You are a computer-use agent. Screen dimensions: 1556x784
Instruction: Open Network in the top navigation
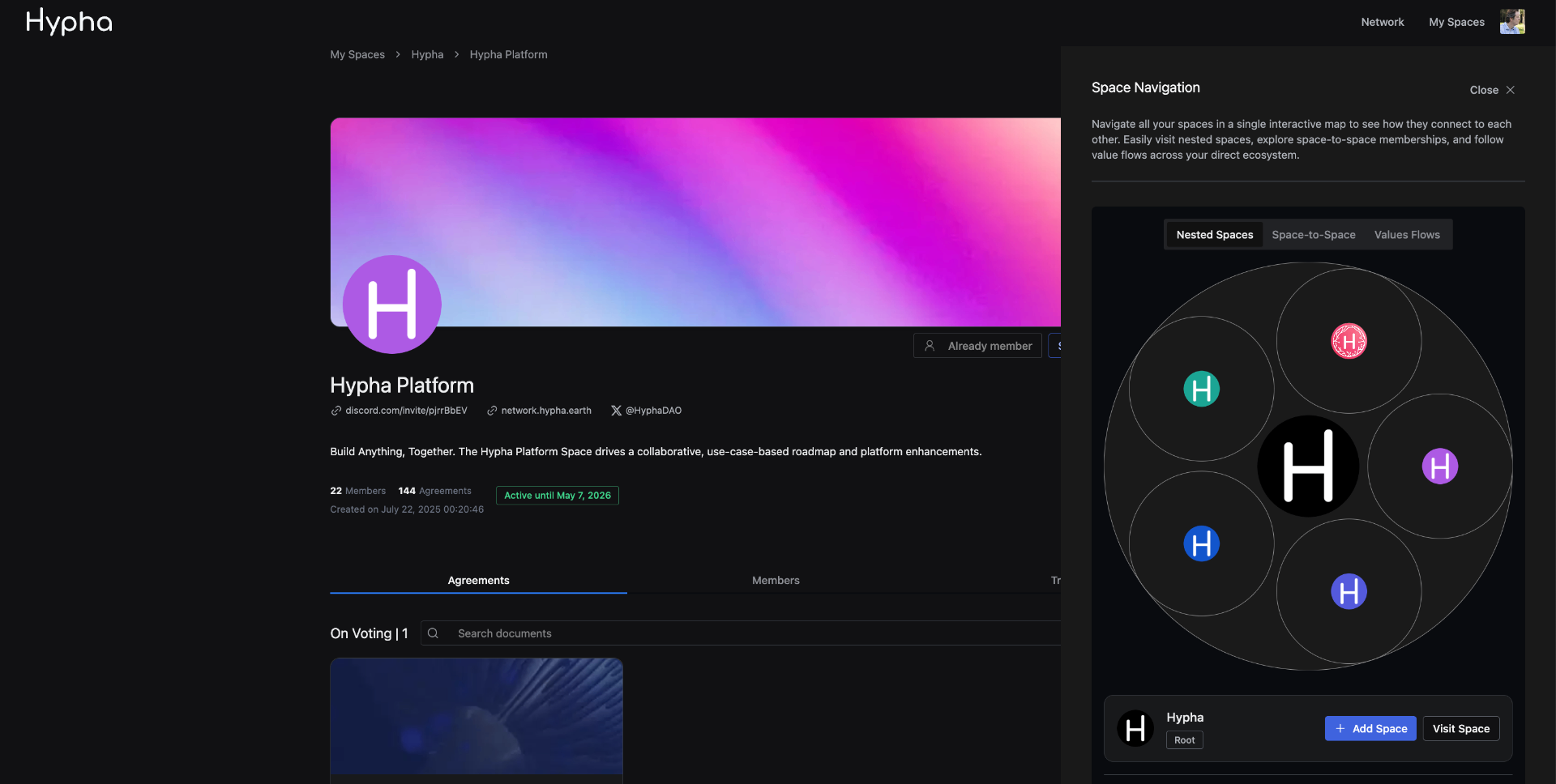[x=1383, y=22]
